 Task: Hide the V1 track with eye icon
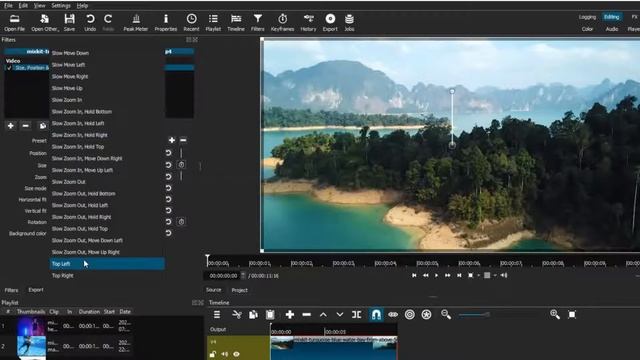point(236,354)
